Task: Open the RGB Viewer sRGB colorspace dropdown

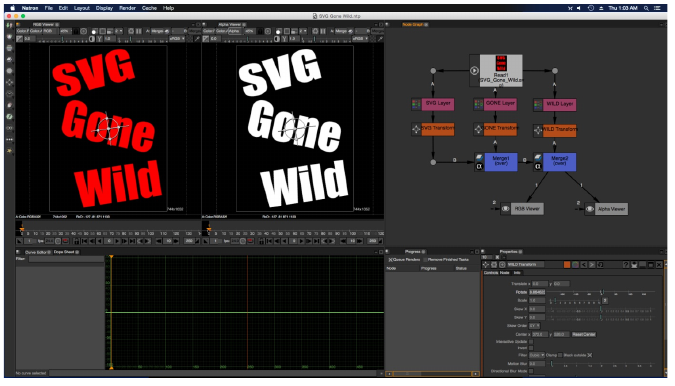Action: 177,38
